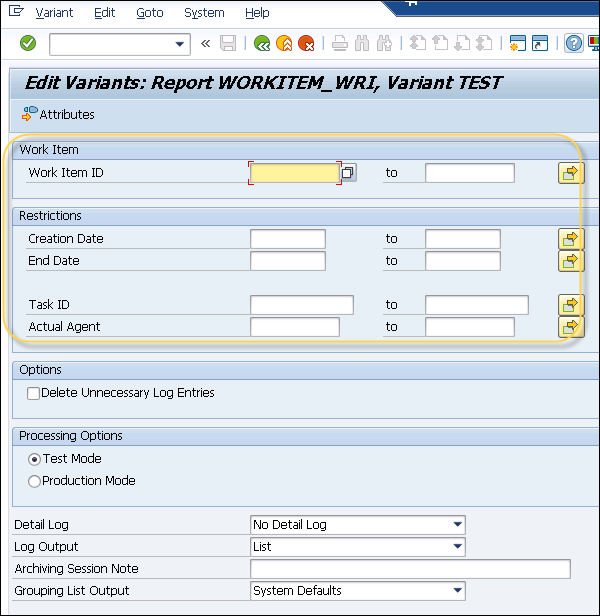Expand the Grouping List Output dropdown
This screenshot has width=600, height=616.
coord(458,591)
